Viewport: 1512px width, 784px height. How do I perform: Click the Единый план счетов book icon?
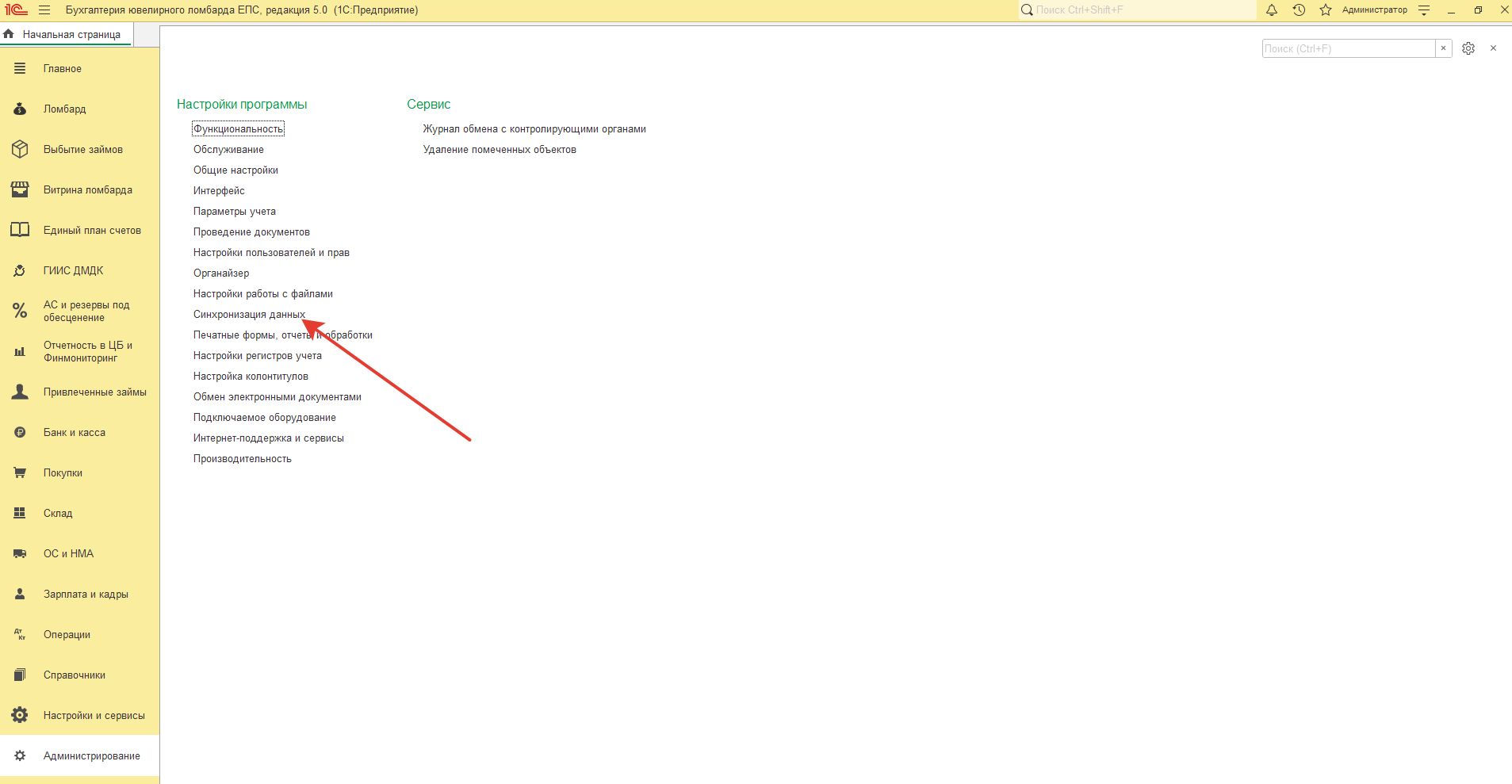(x=20, y=231)
